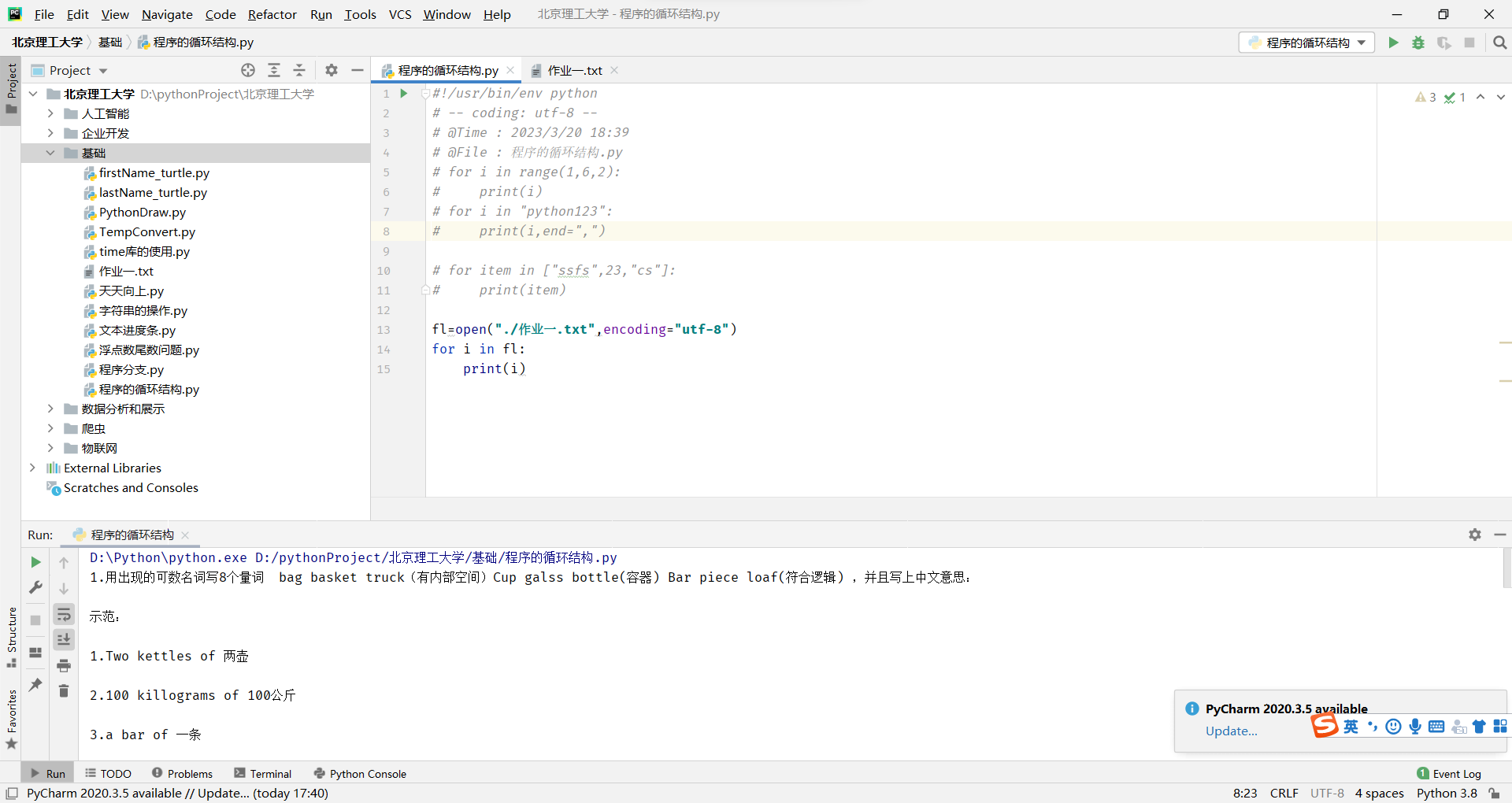Expand all icon in Project panel

point(274,70)
